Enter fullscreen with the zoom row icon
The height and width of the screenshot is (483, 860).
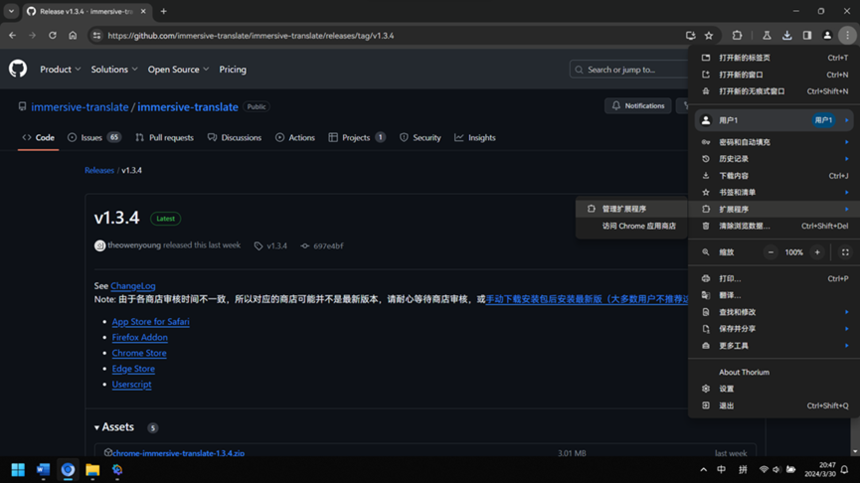[x=845, y=252]
